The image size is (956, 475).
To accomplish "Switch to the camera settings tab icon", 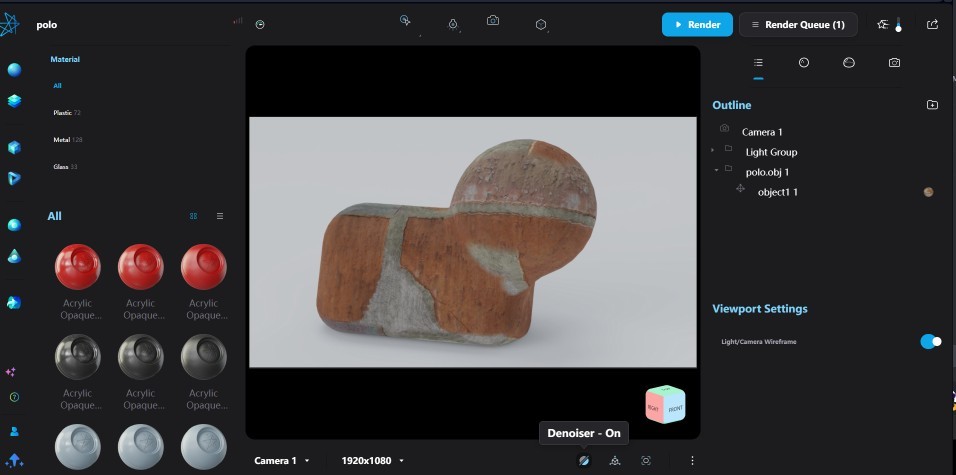I will (x=894, y=63).
